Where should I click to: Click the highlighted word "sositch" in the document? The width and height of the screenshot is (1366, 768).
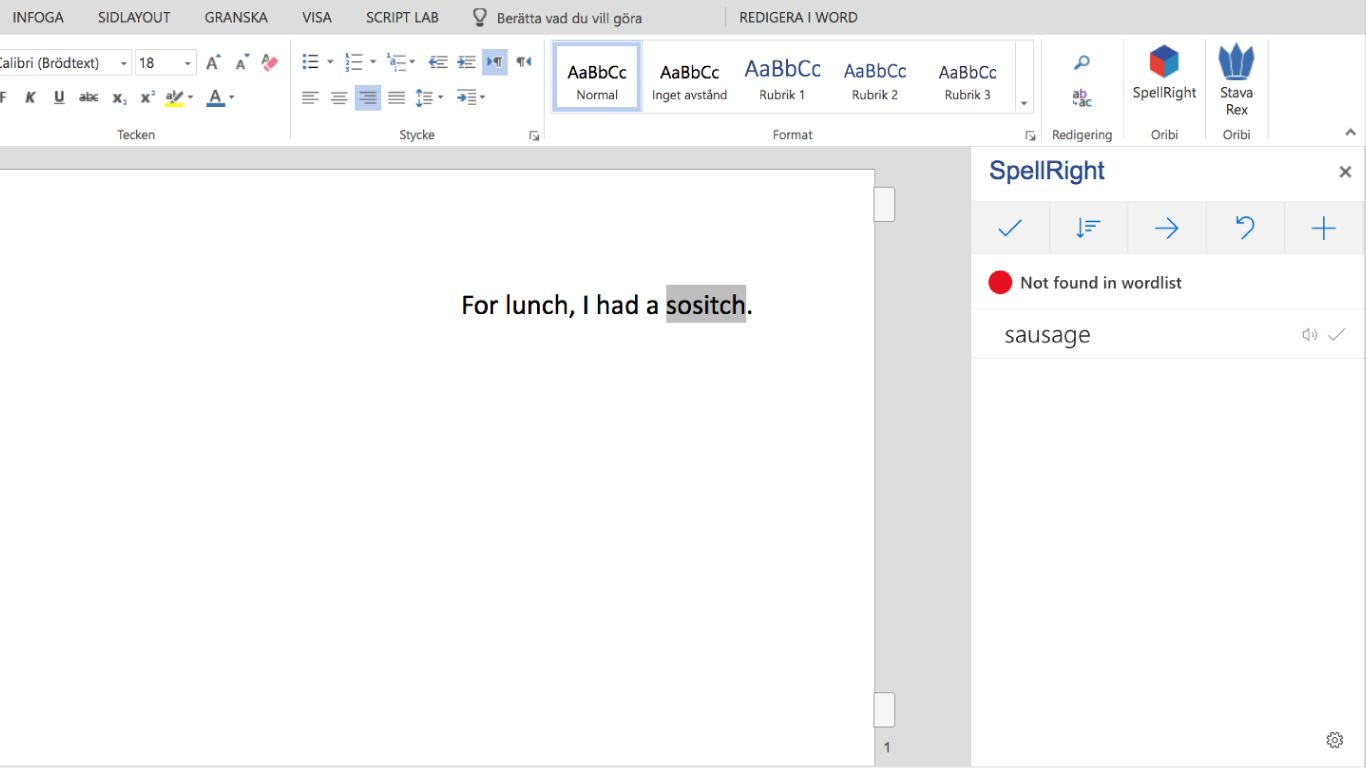tap(706, 305)
